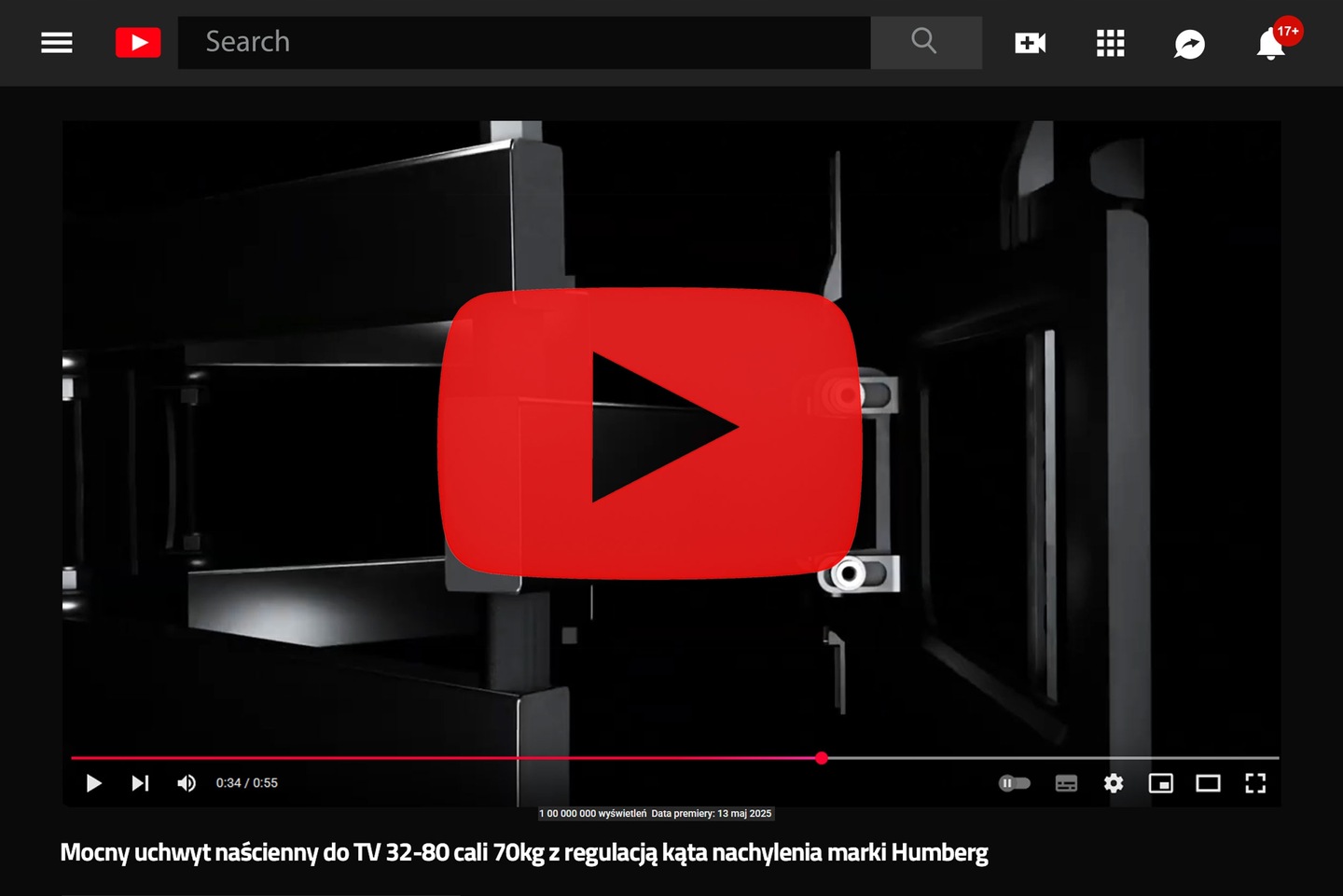The image size is (1343, 896).
Task: Click the Humberg TV mount video title
Action: click(523, 852)
